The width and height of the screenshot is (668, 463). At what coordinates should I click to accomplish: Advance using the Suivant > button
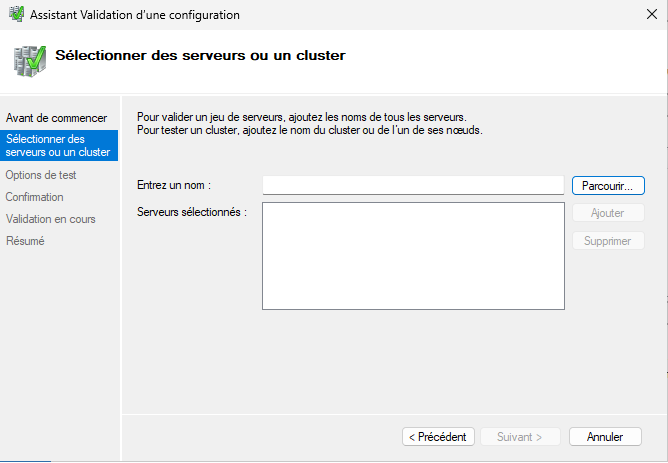(x=519, y=437)
